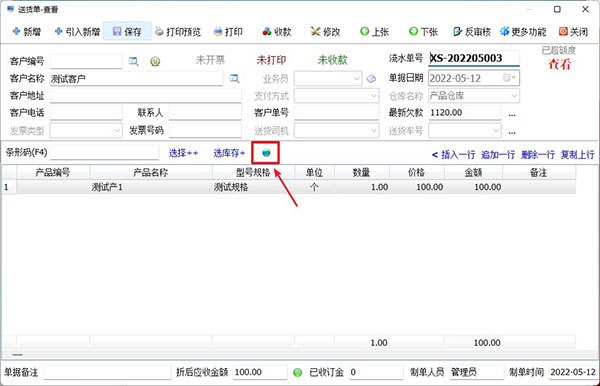
Task: Click 删除一行 to delete a row
Action: 538,155
